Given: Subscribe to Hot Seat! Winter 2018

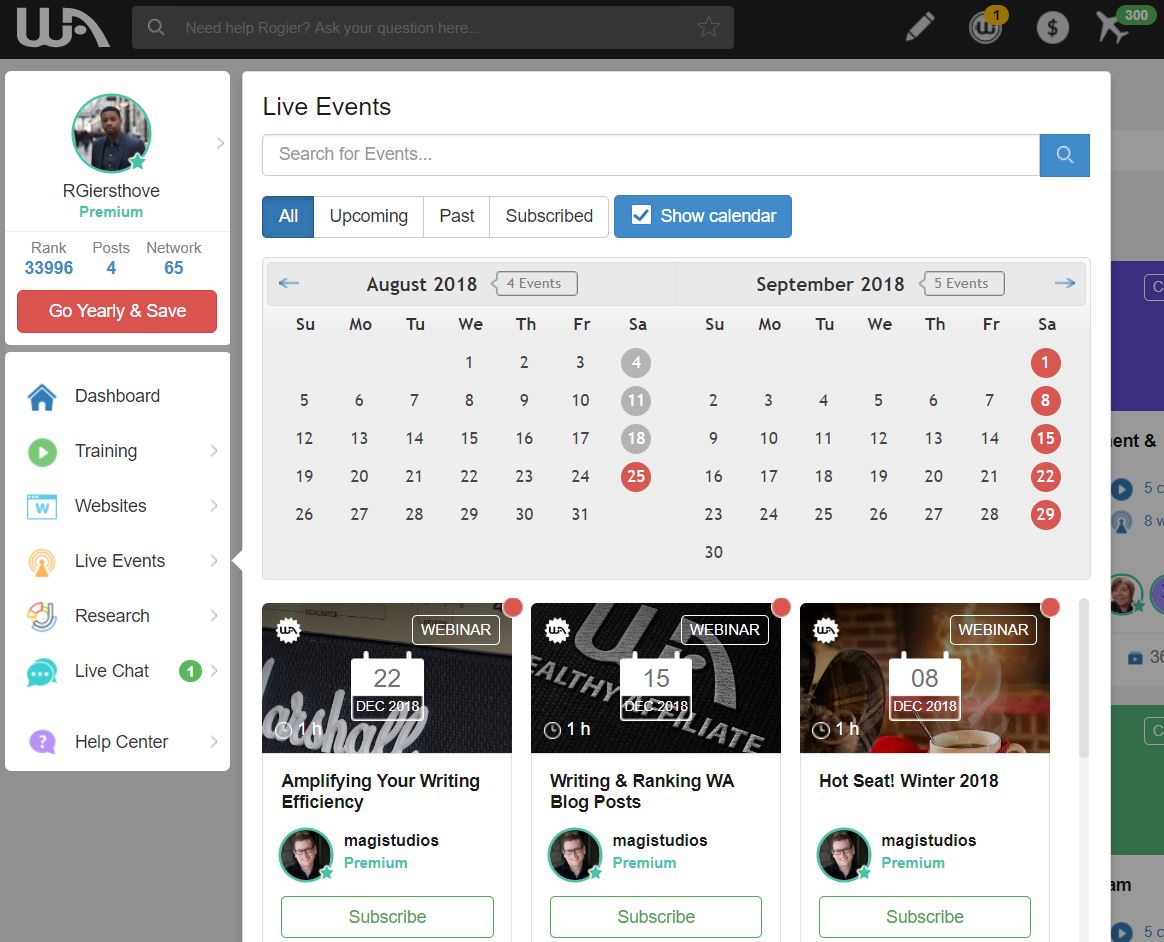Looking at the screenshot, I should pyautogui.click(x=925, y=917).
